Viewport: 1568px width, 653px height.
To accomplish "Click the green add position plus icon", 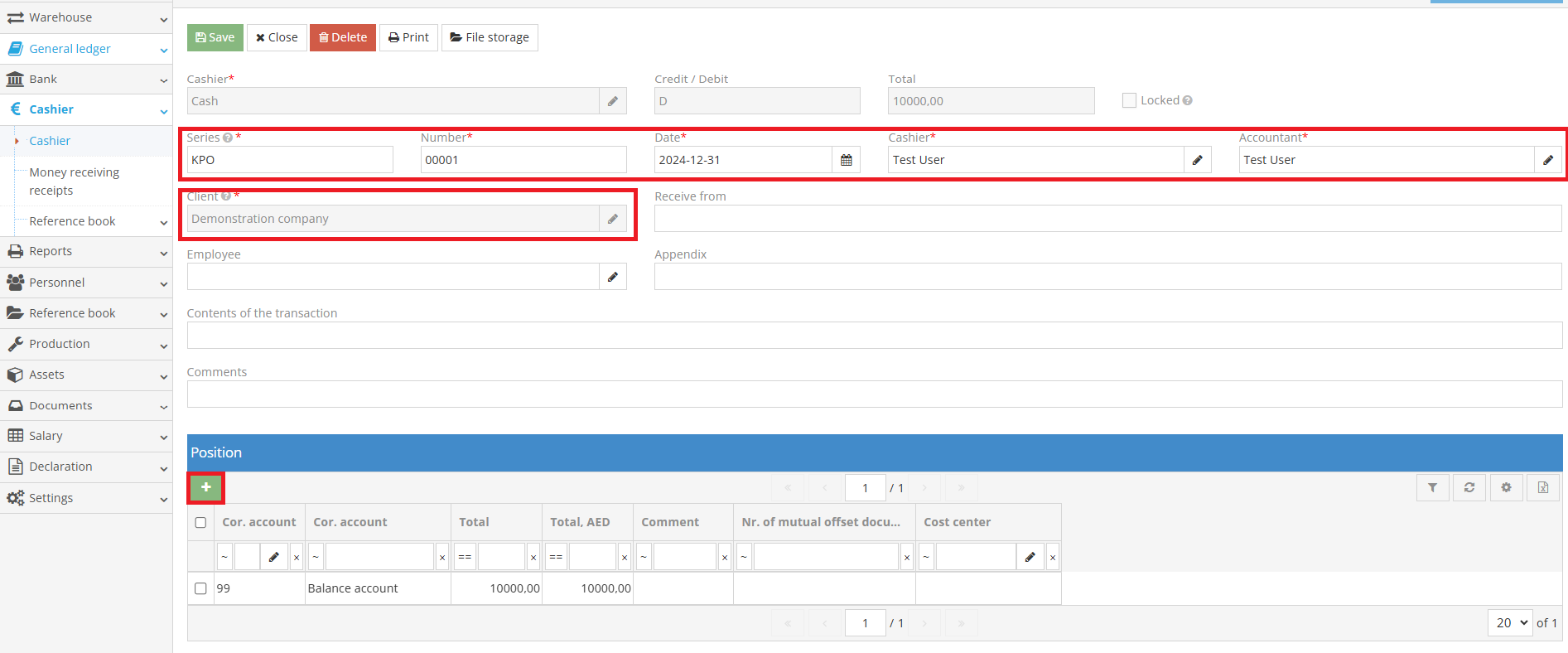I will tap(205, 487).
